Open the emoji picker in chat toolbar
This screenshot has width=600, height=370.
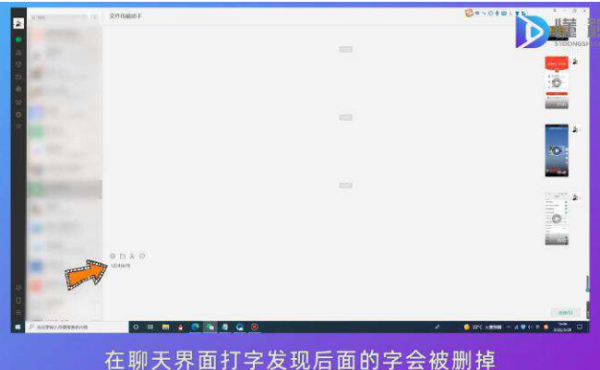point(113,256)
